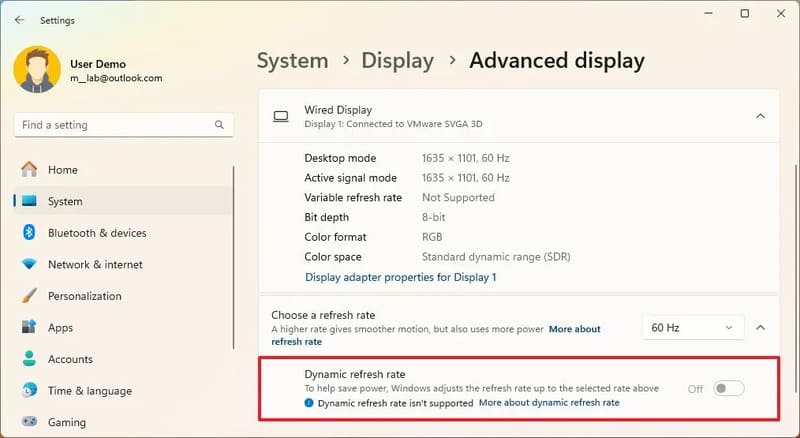Open Gaming settings label
The height and width of the screenshot is (438, 800).
(x=67, y=422)
